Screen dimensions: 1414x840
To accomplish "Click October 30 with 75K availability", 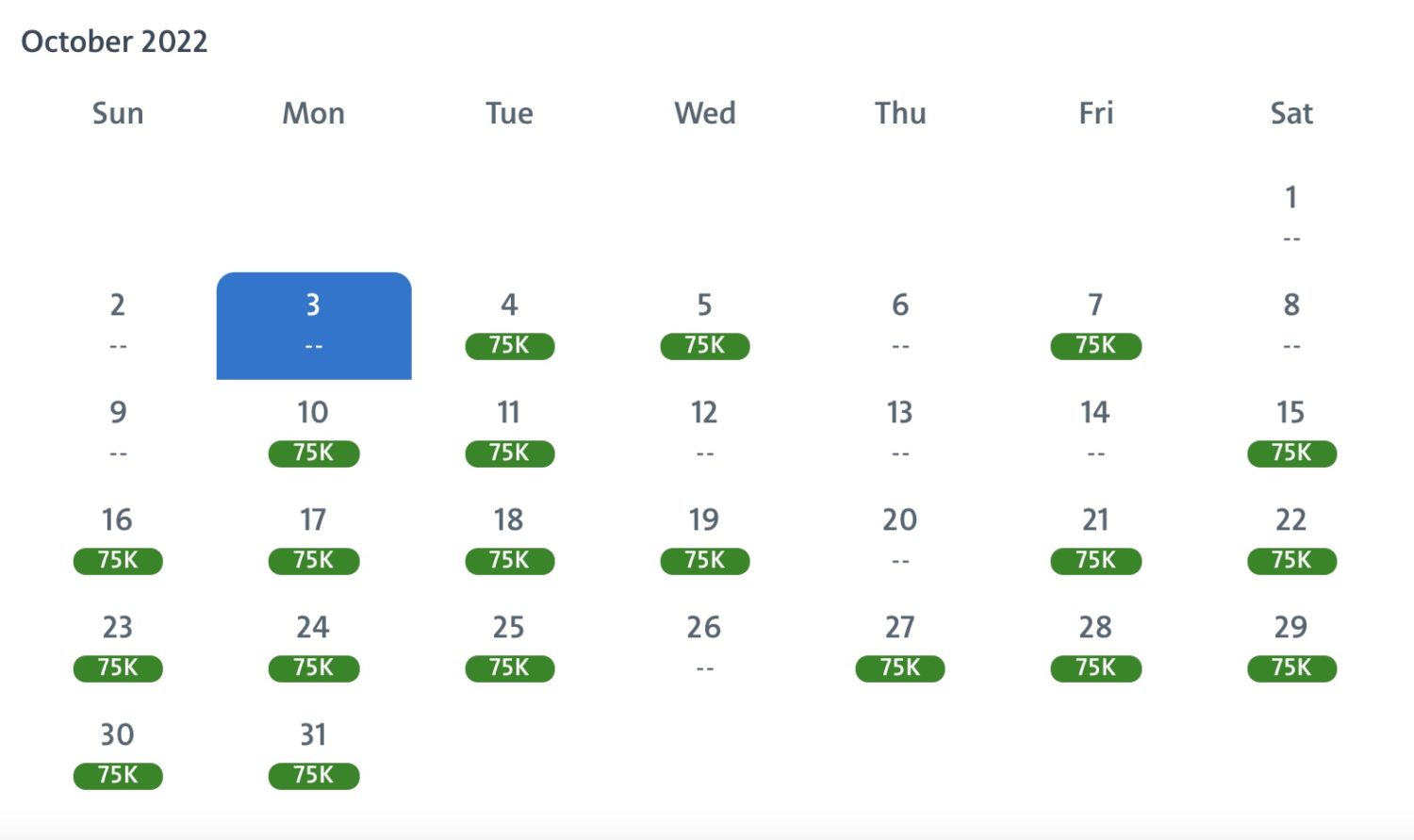I will [x=117, y=754].
